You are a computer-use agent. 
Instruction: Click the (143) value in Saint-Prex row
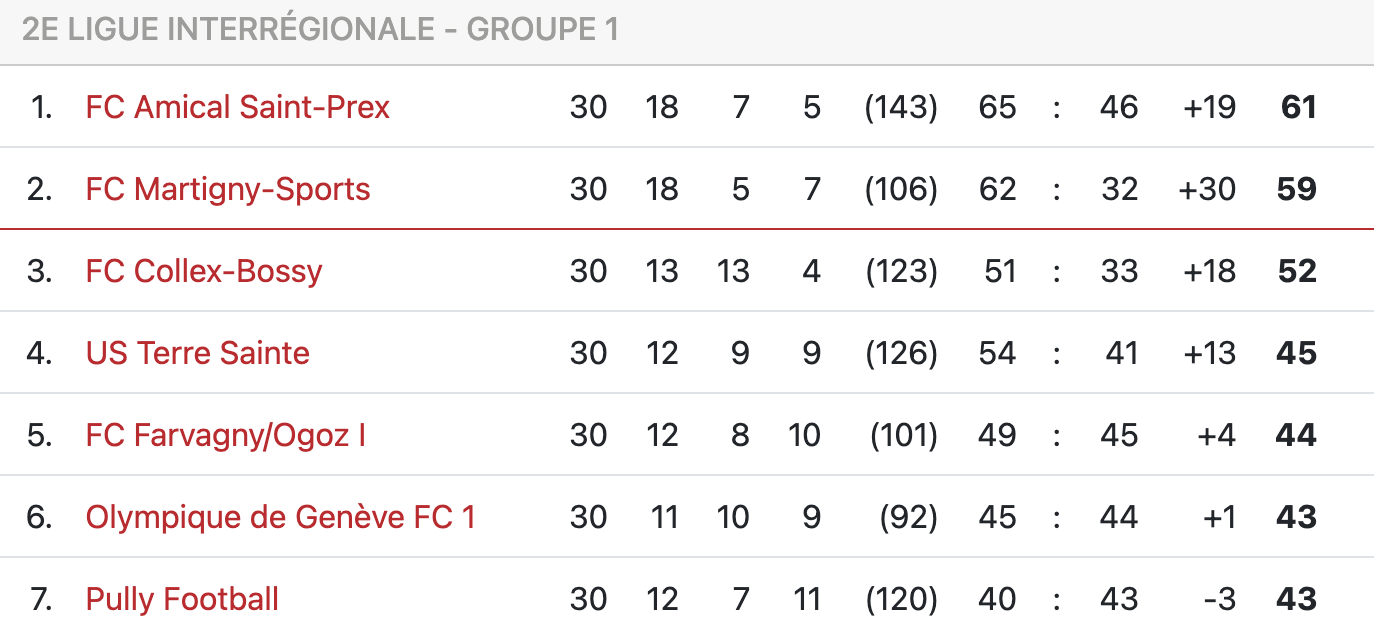(x=901, y=107)
